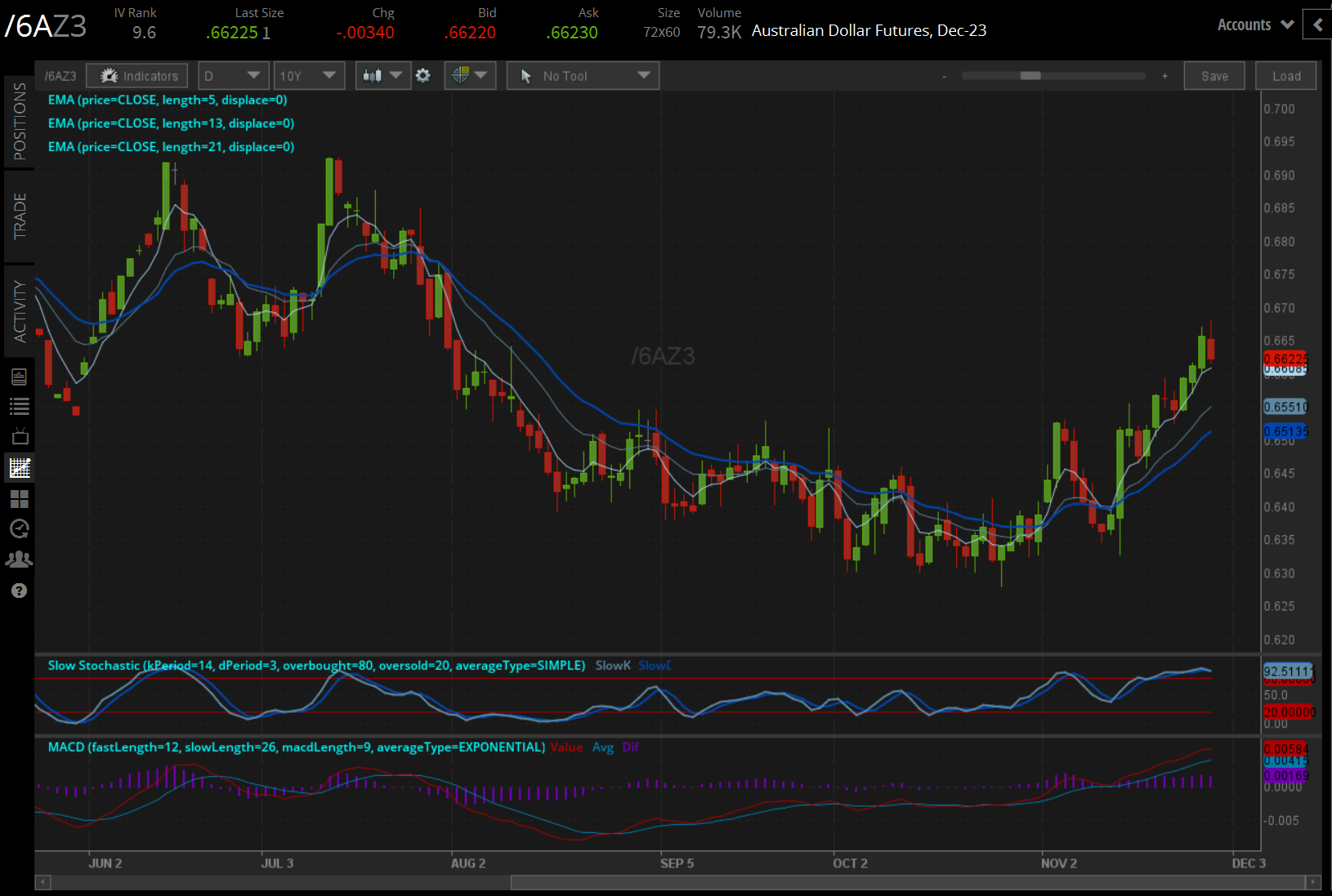This screenshot has height=896, width=1332.
Task: Select the EMA length=13 study label
Action: click(171, 123)
